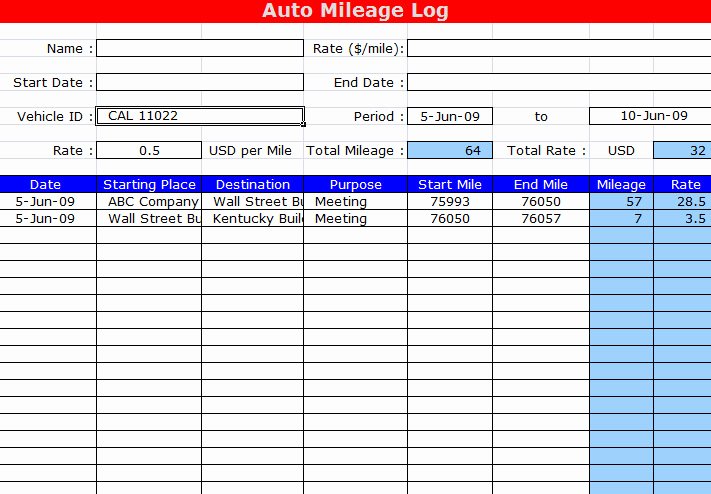
Task: Select the ABC Company starting place cell
Action: pos(149,201)
